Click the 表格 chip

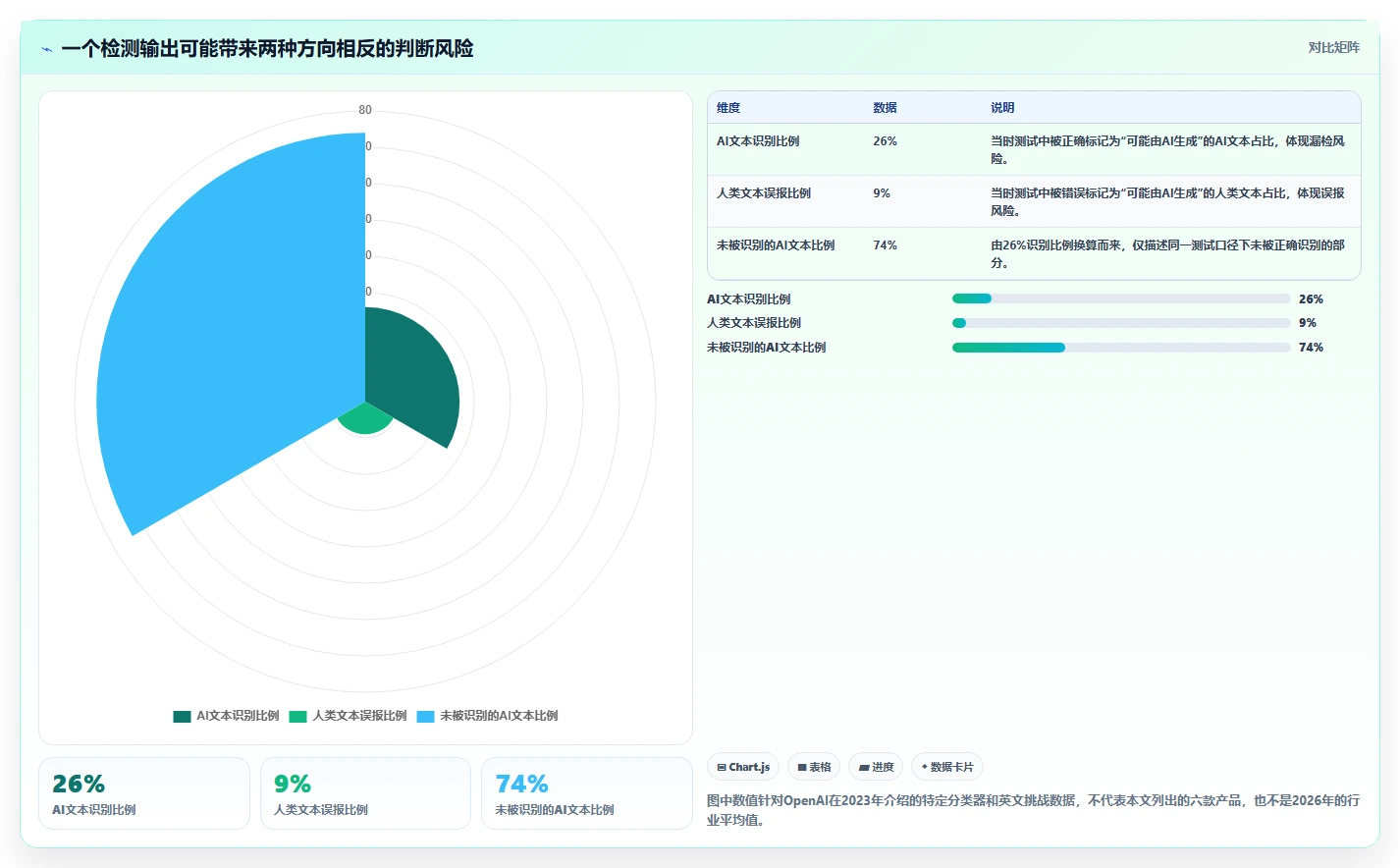[814, 767]
